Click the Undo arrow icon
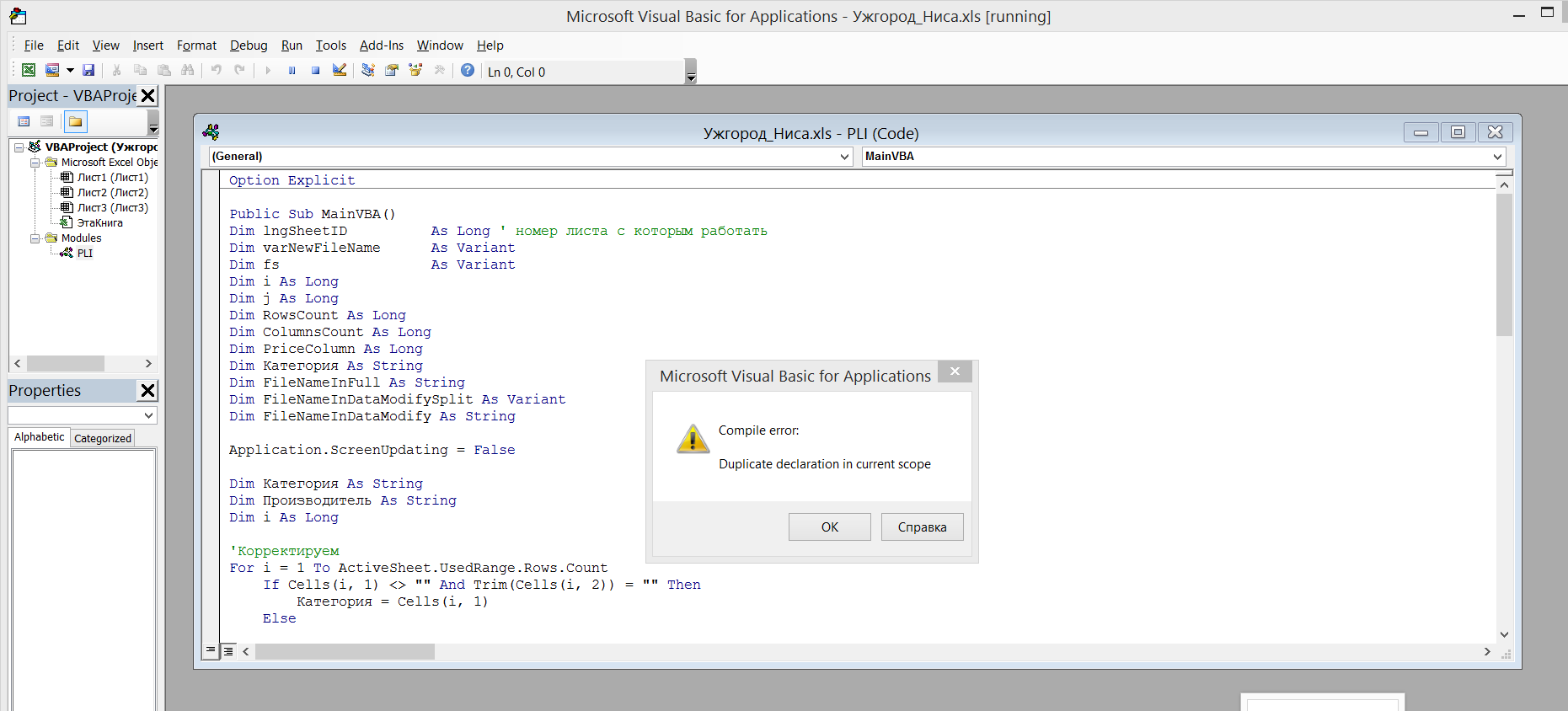 tap(217, 71)
